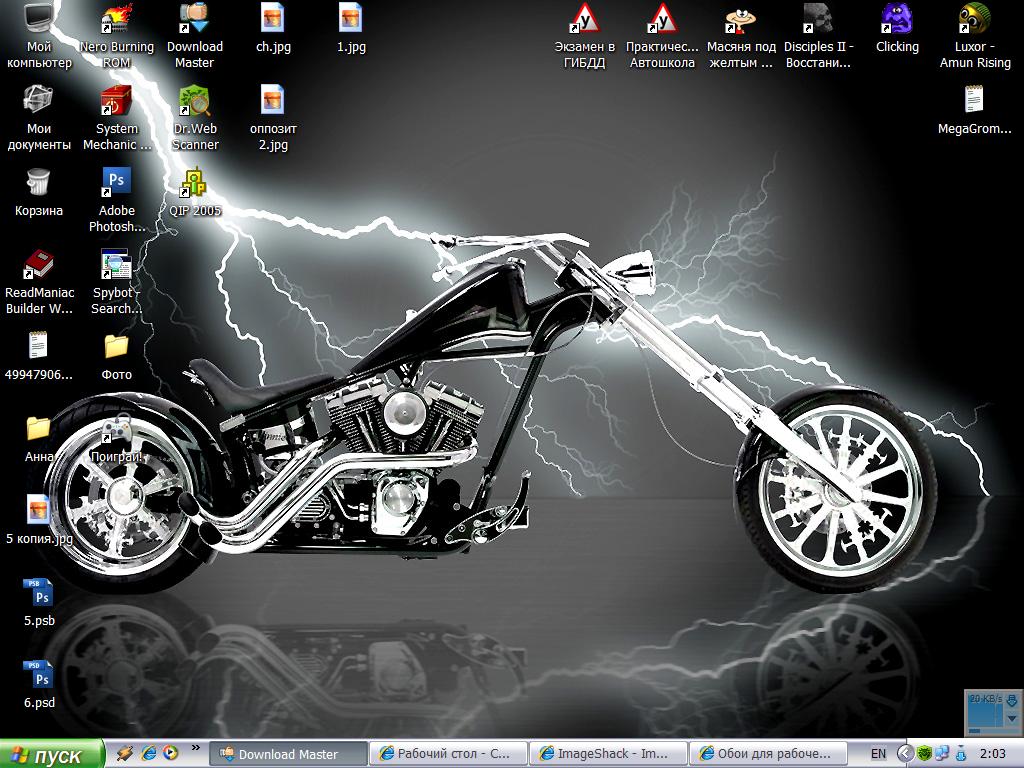
Task: Launch the Luxor Amun Rising game
Action: point(974,20)
